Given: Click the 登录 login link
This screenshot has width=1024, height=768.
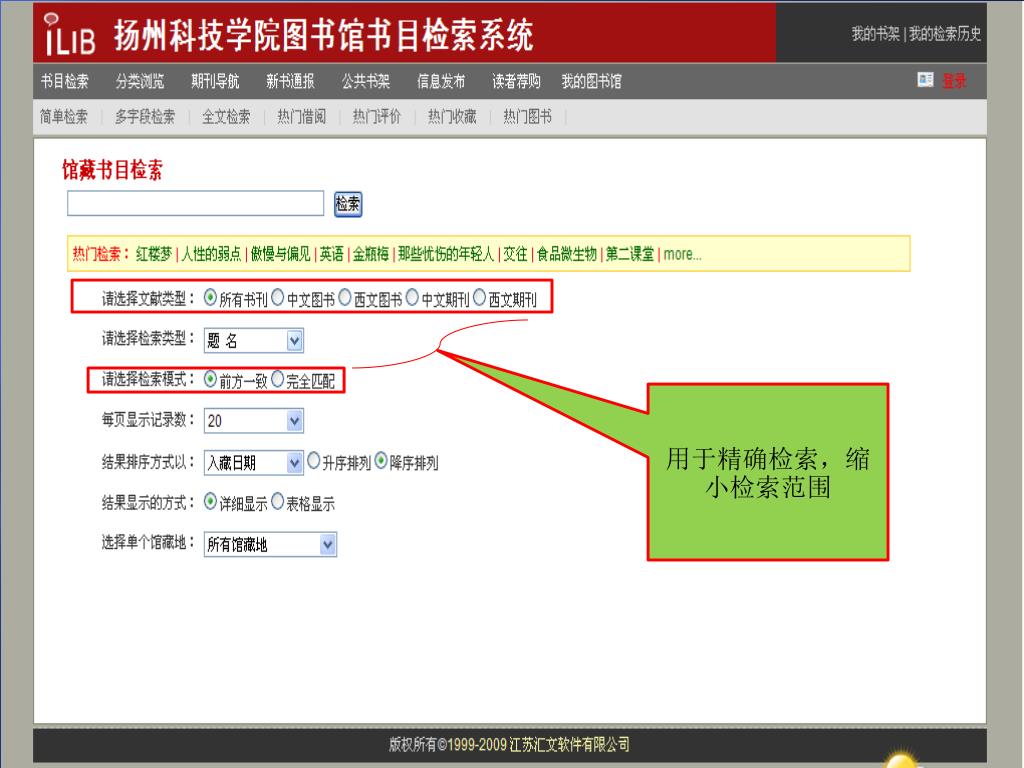Looking at the screenshot, I should [954, 80].
